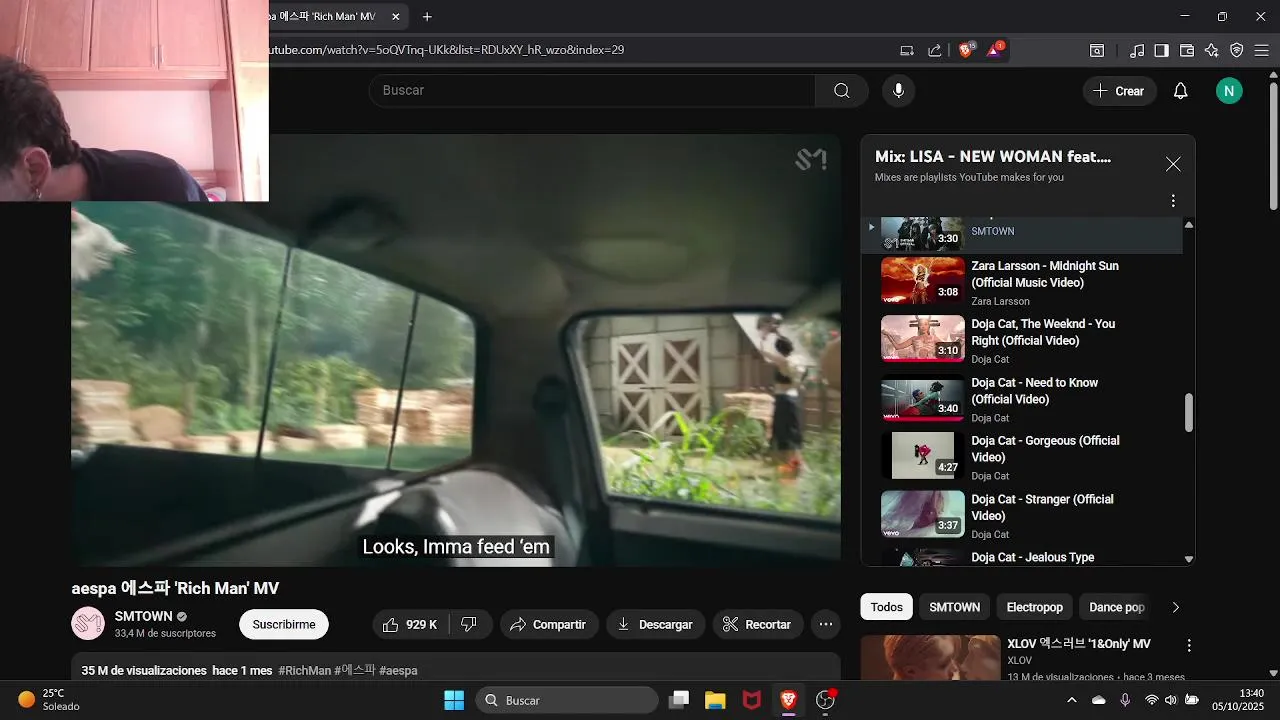Select the Electropop filter chip
The height and width of the screenshot is (720, 1280).
1034,607
